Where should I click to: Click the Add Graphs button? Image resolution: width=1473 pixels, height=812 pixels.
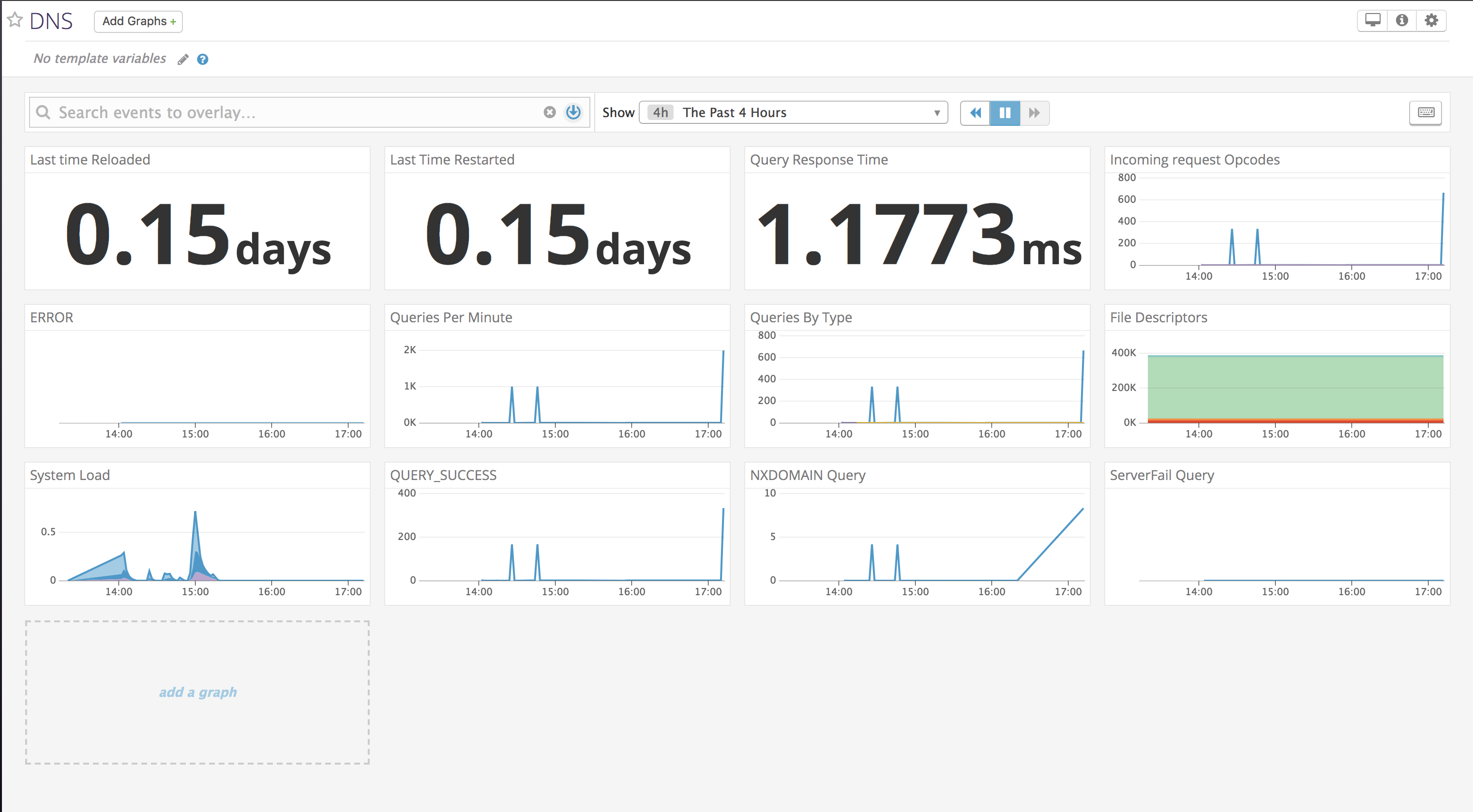tap(138, 21)
